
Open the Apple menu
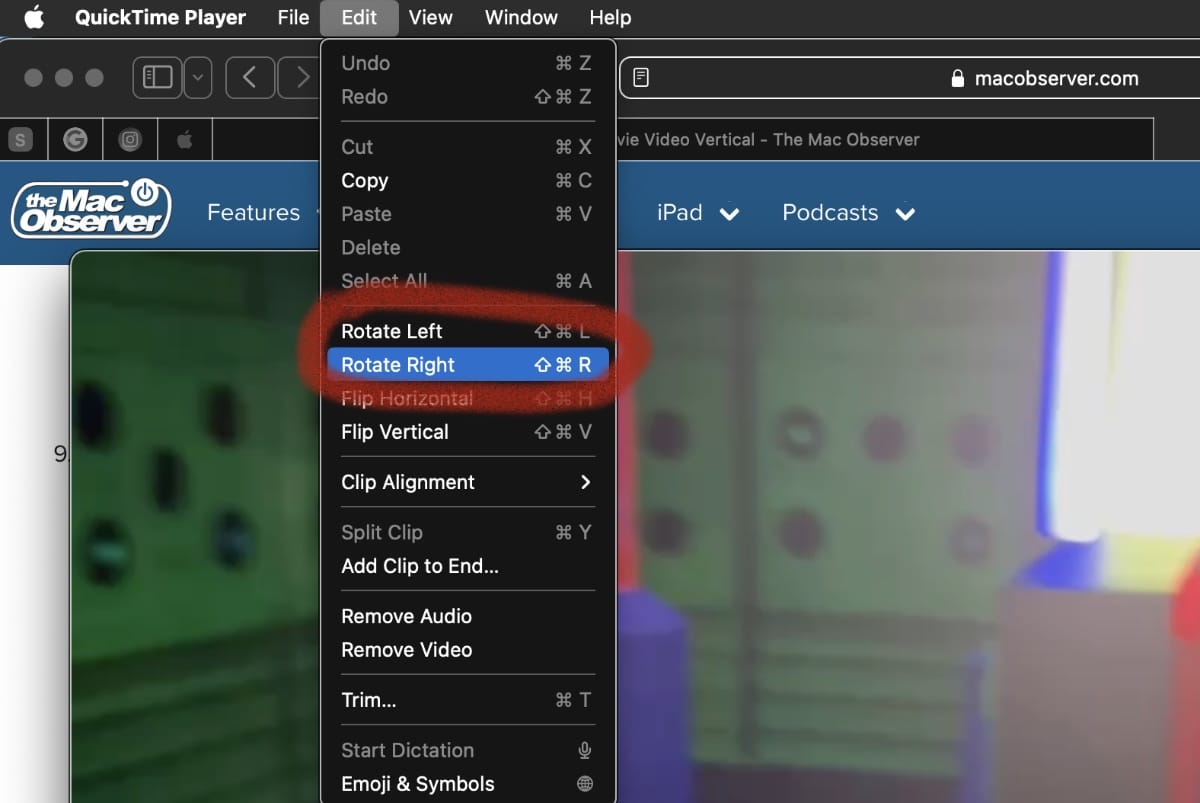point(34,18)
